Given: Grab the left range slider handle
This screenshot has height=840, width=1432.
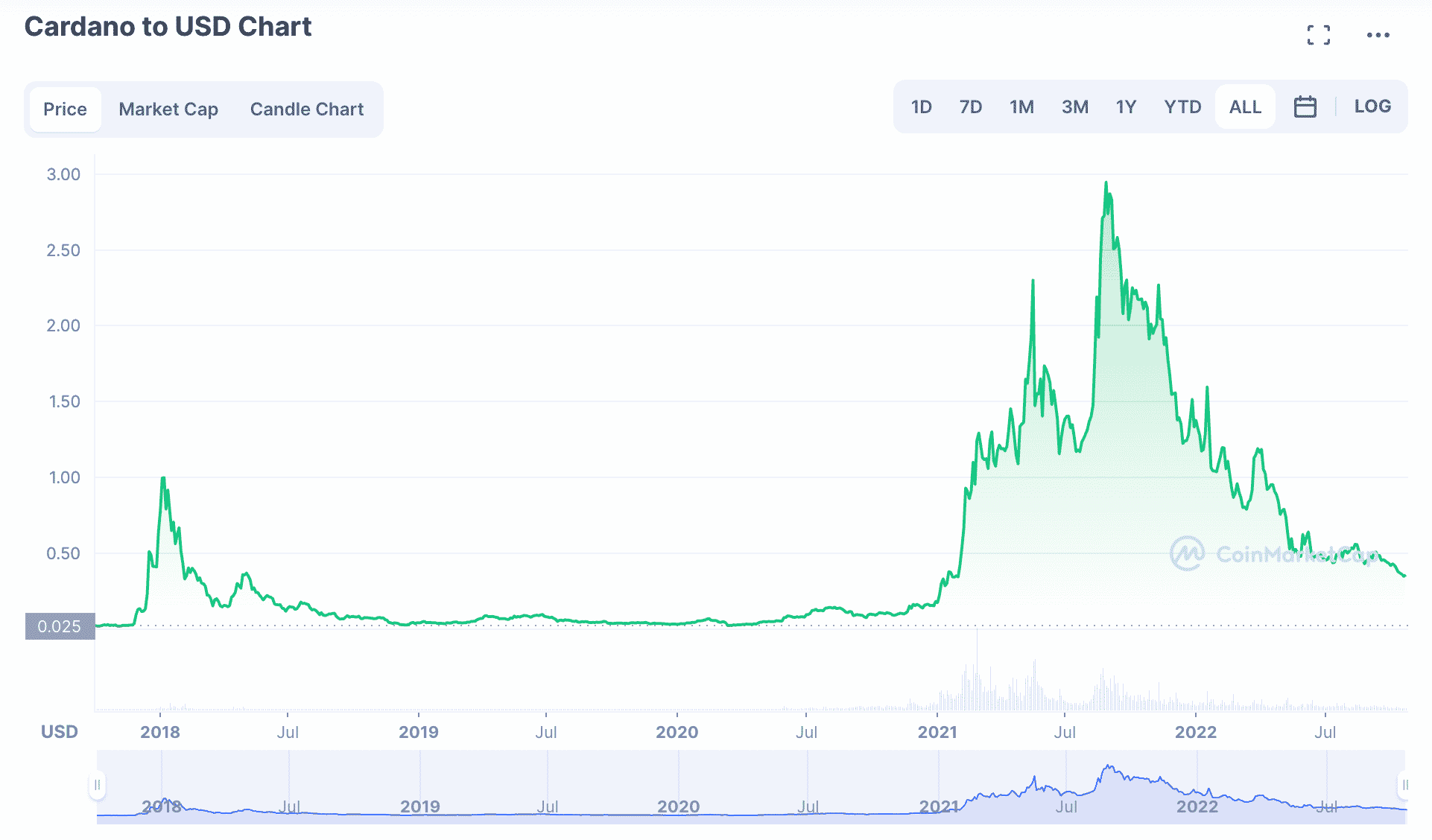Looking at the screenshot, I should (x=97, y=785).
